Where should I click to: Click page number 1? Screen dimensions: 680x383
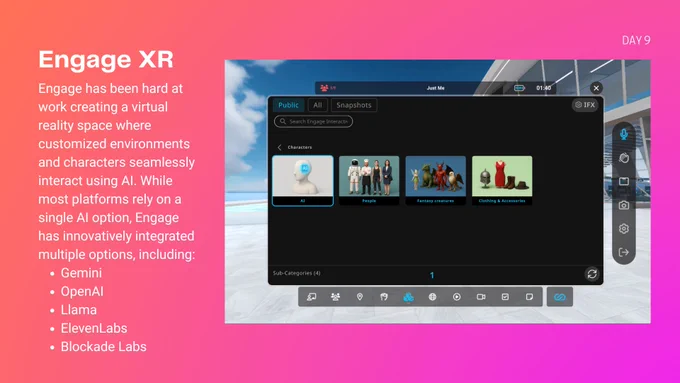pyautogui.click(x=432, y=275)
